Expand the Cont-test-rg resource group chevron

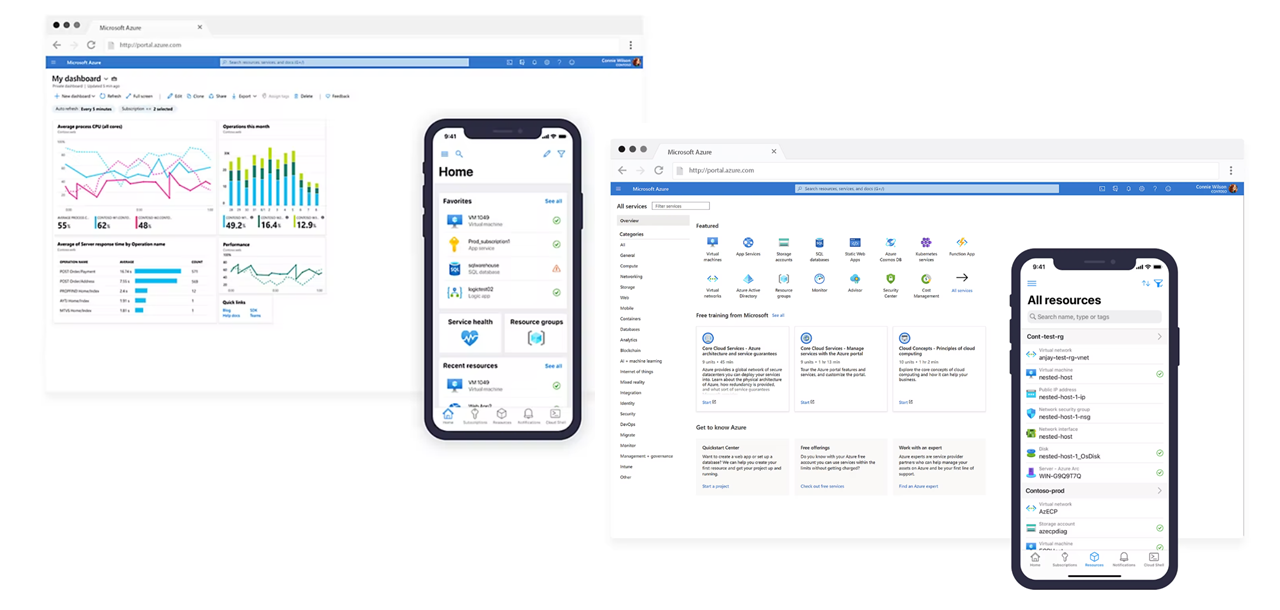click(x=1160, y=337)
